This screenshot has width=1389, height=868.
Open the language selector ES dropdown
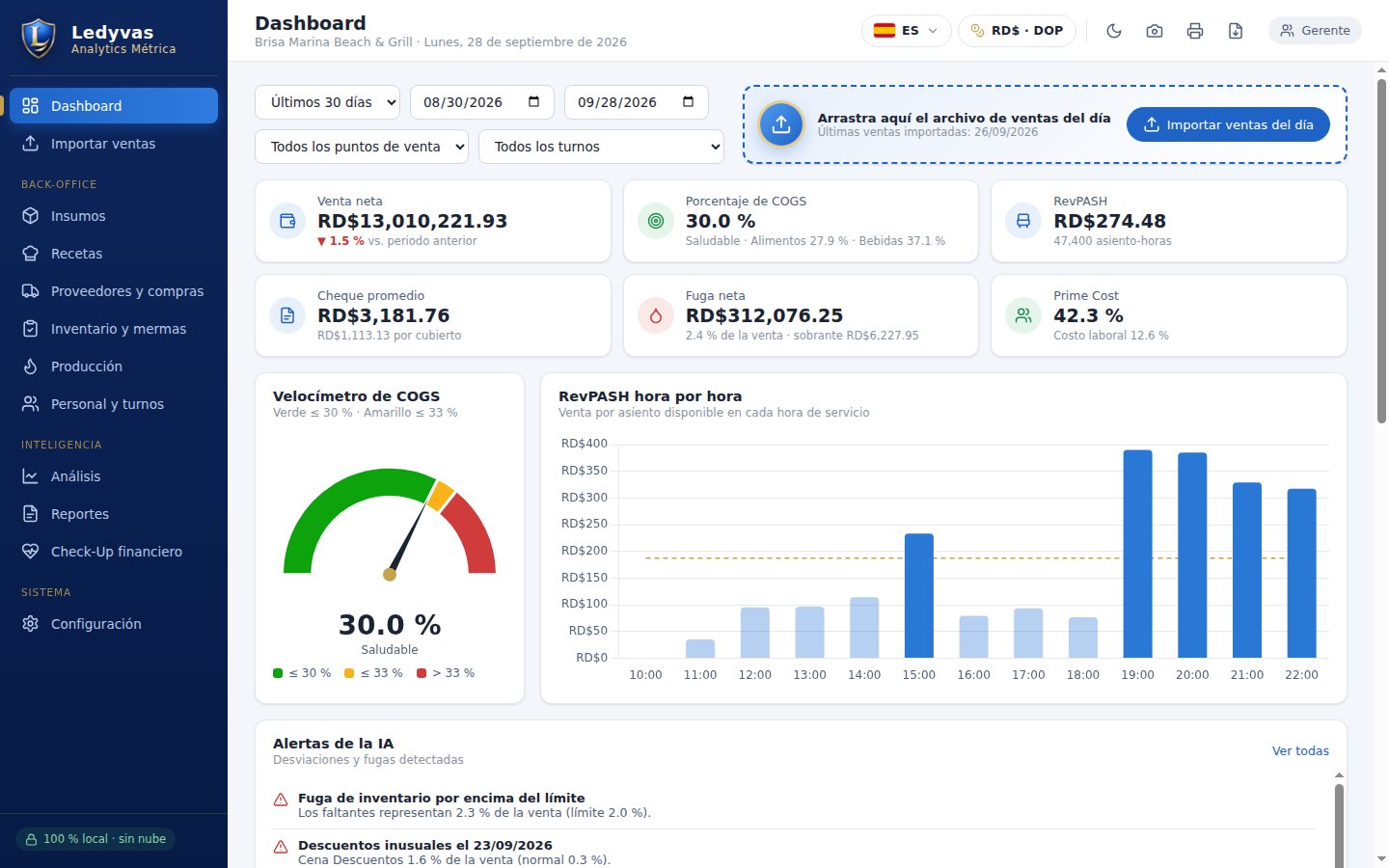906,31
